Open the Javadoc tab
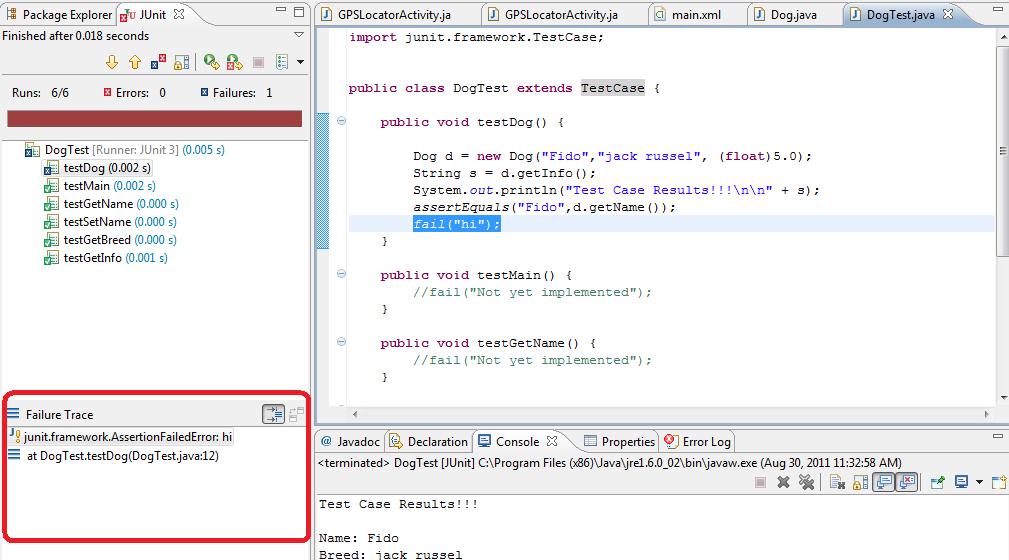The width and height of the screenshot is (1009, 560). coord(351,442)
